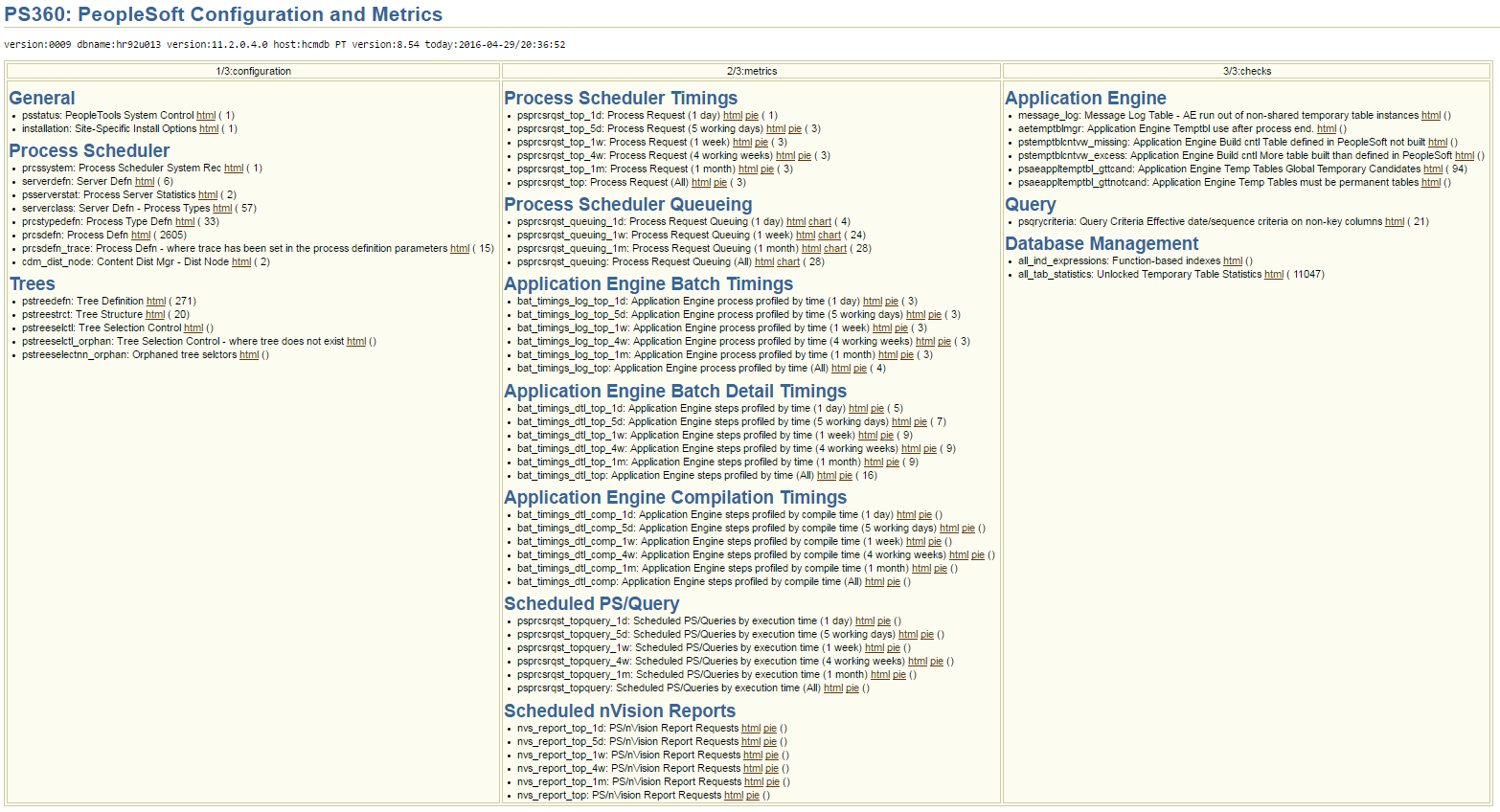
Task: Open psaeapptemptbl_gttcand html report
Action: 1432,168
